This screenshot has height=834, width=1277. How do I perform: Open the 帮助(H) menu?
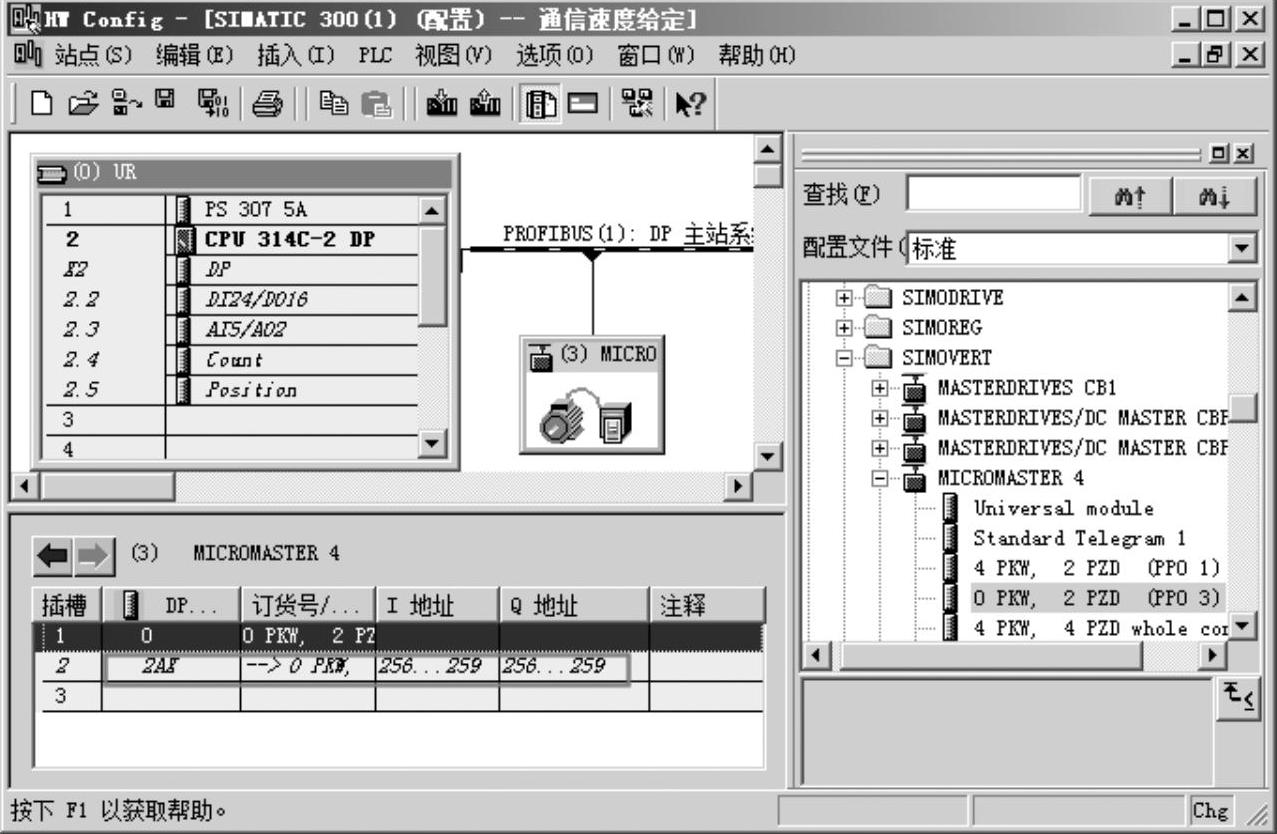757,54
